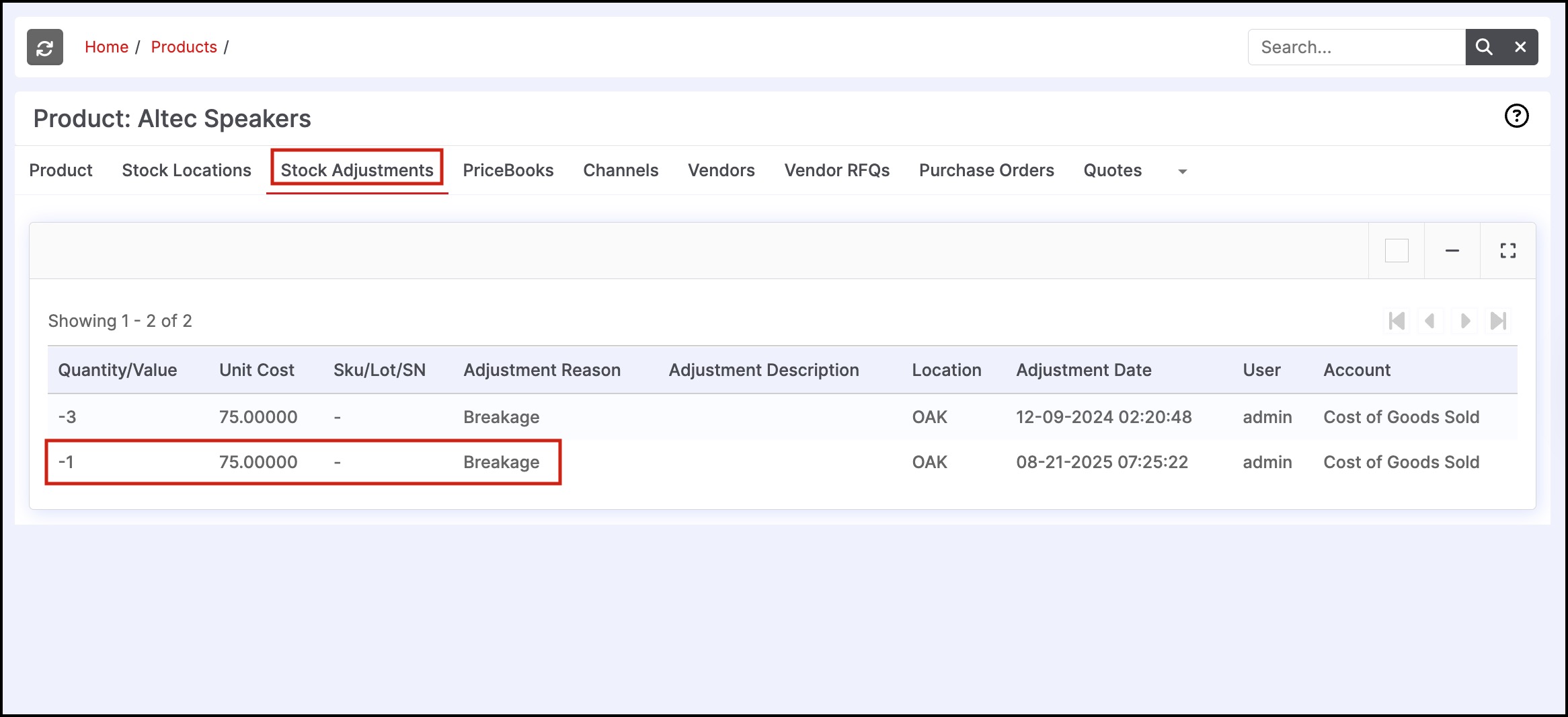Image resolution: width=1568 pixels, height=717 pixels.
Task: Select the -3 quantity cell
Action: (x=67, y=417)
